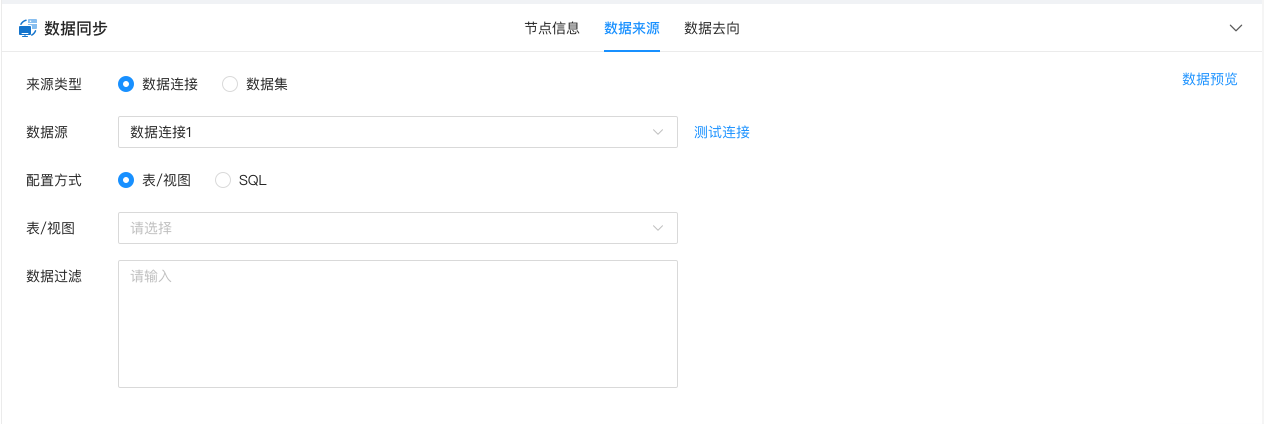Click the 数据同步 panel title
This screenshot has height=424, width=1264.
tap(76, 28)
